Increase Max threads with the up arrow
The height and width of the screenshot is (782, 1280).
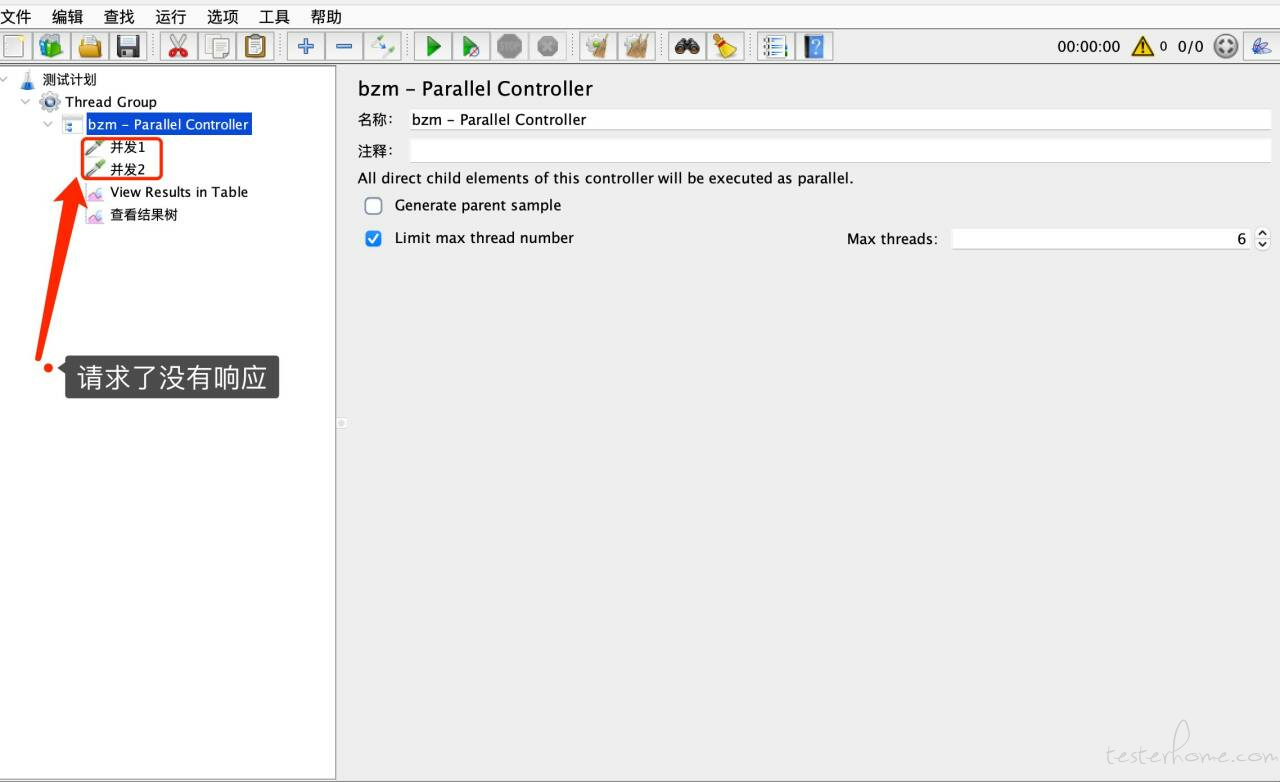pos(1262,234)
